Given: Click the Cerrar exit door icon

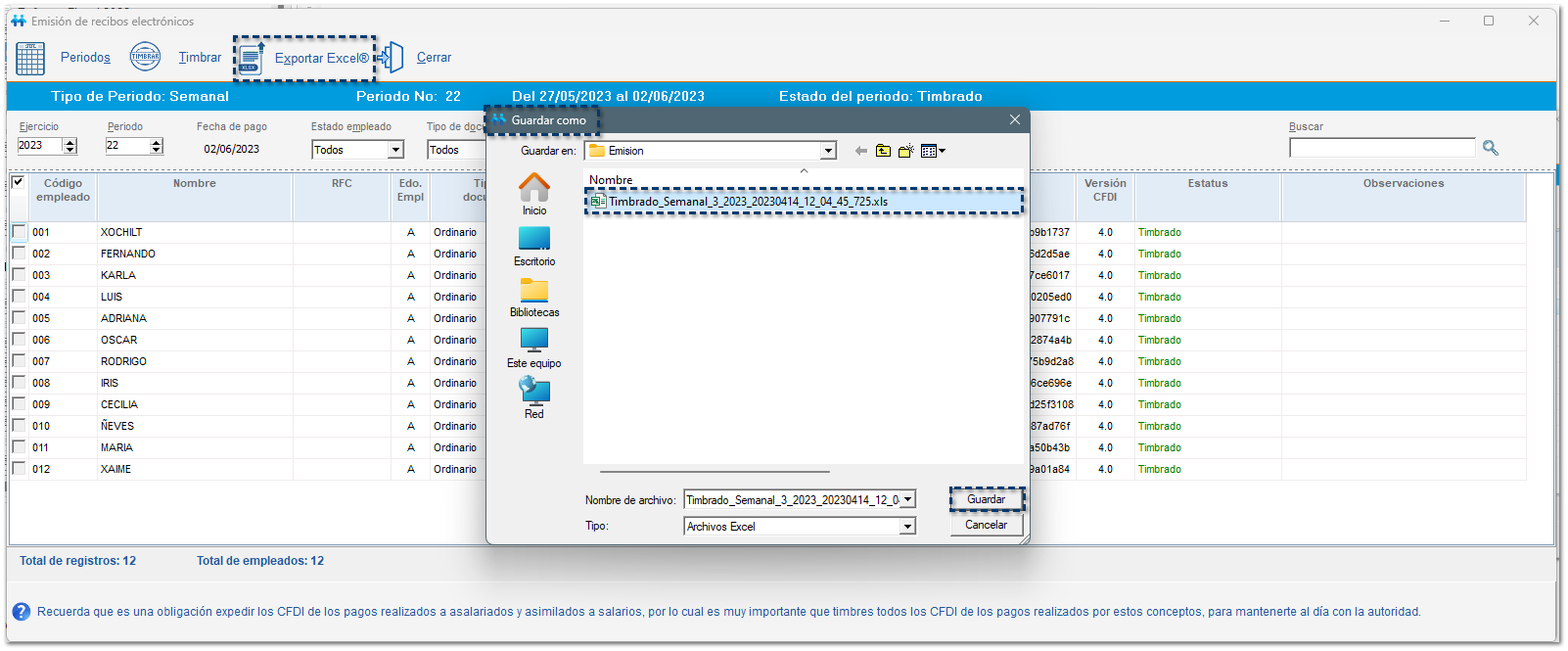Looking at the screenshot, I should [392, 58].
